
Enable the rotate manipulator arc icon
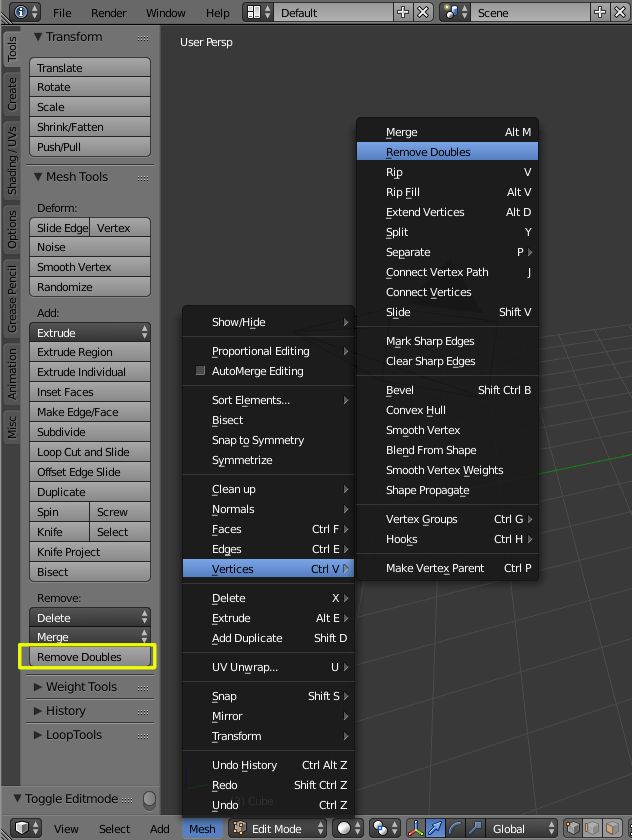[x=455, y=828]
